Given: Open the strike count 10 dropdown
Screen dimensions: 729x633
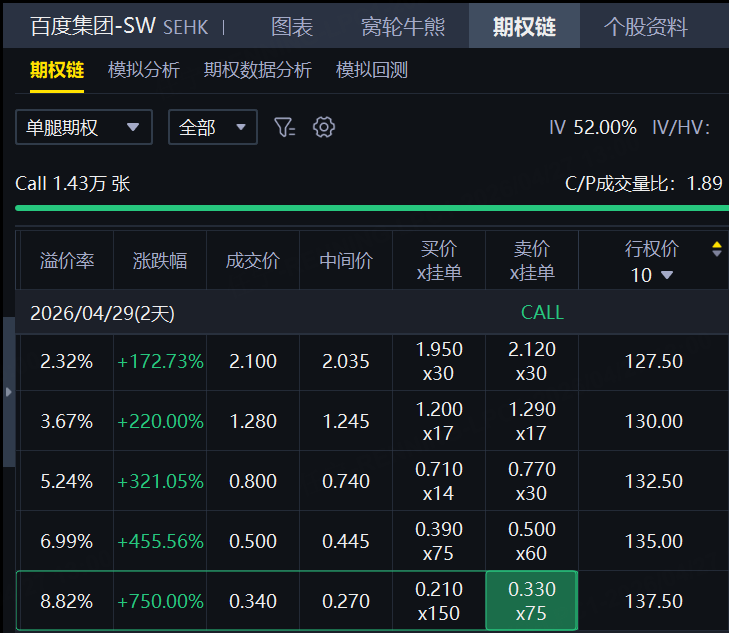Looking at the screenshot, I should click(x=652, y=275).
